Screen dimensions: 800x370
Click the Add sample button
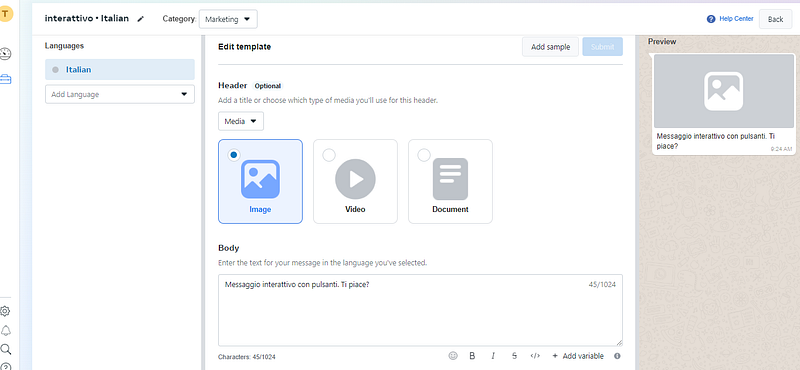[550, 47]
